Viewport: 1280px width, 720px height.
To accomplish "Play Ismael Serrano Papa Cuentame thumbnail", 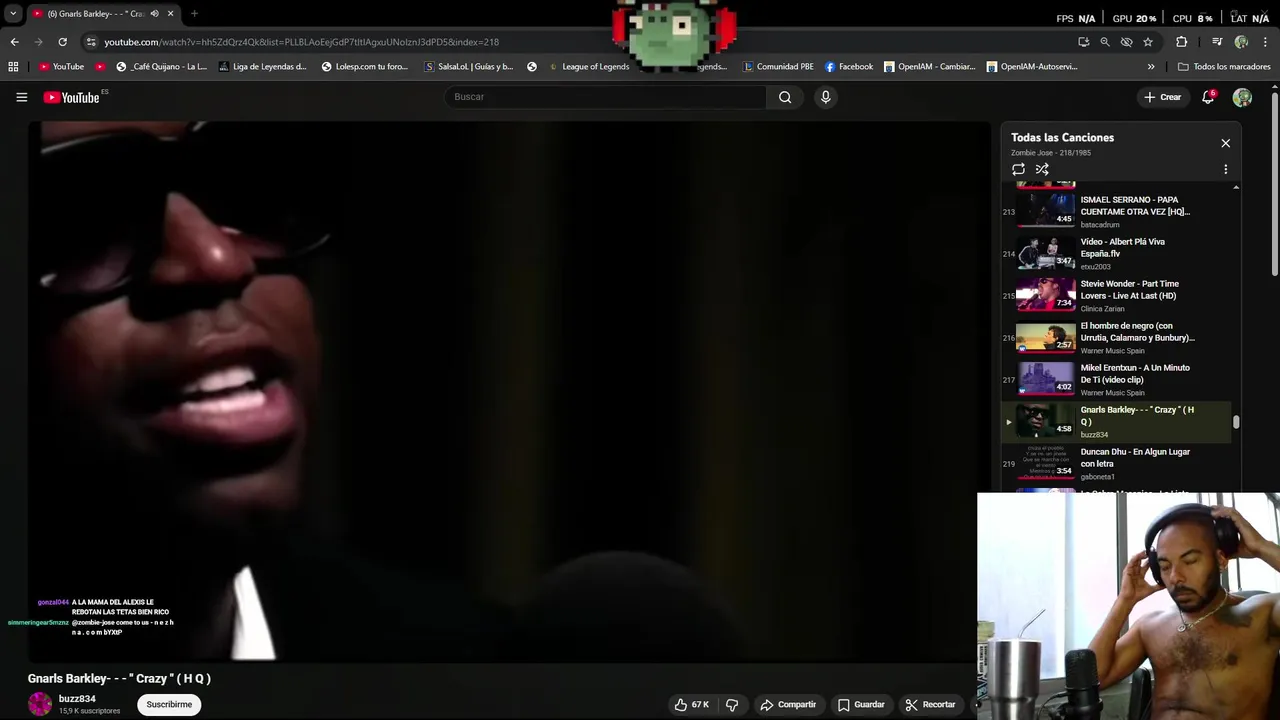I will [x=1045, y=211].
